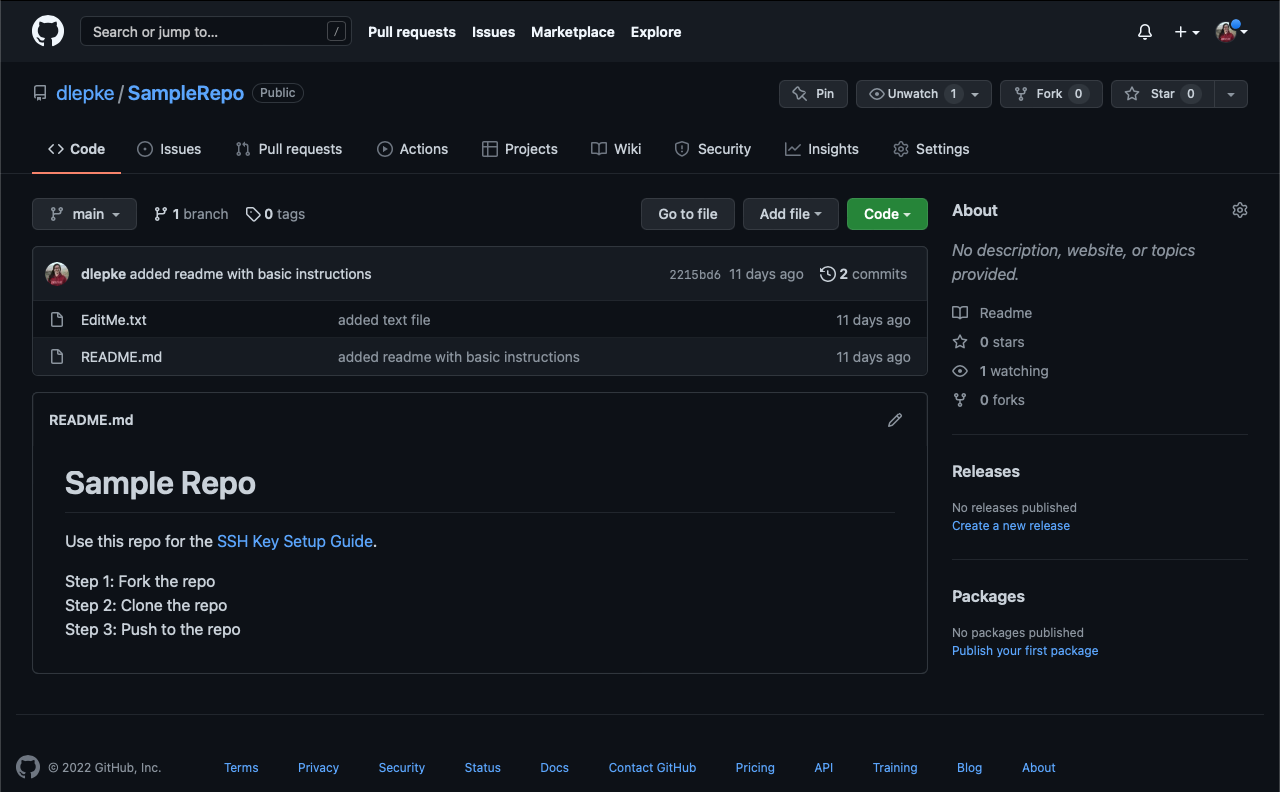Image resolution: width=1280 pixels, height=792 pixels.
Task: Open the SSH Key Setup Guide link
Action: click(295, 541)
